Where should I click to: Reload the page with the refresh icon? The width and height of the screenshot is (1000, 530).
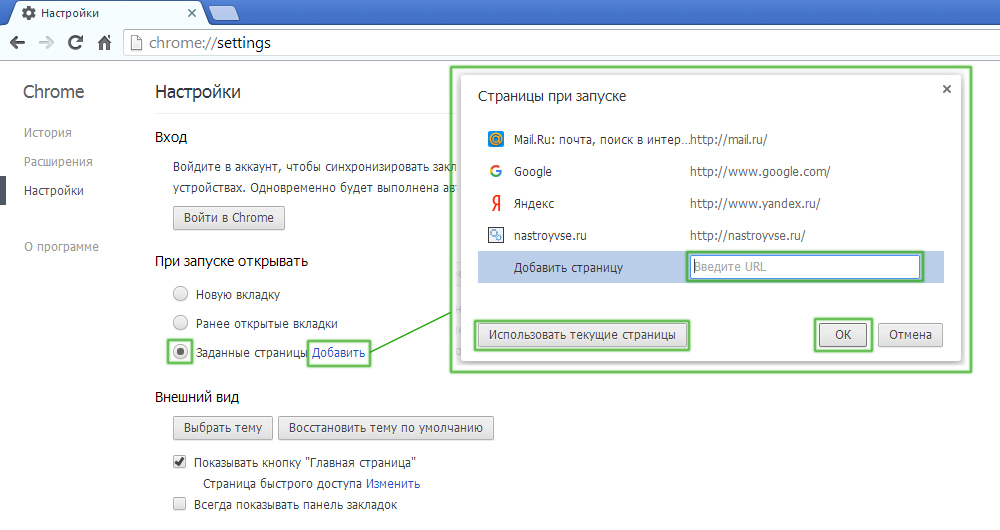tap(75, 43)
